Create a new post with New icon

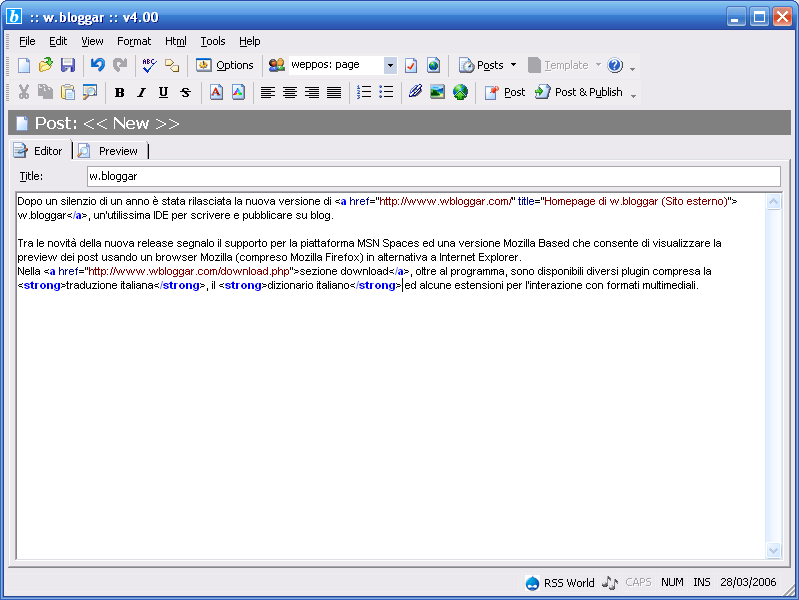coord(24,65)
